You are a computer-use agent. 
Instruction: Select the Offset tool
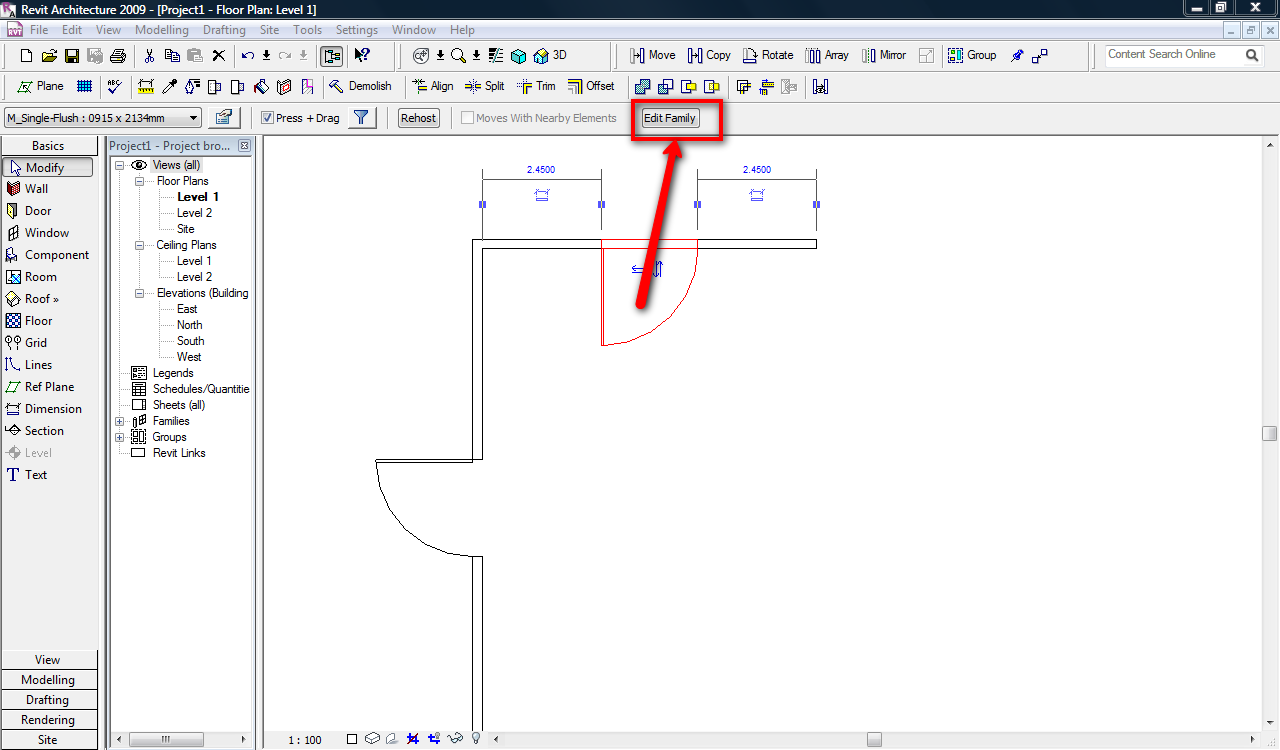[591, 87]
